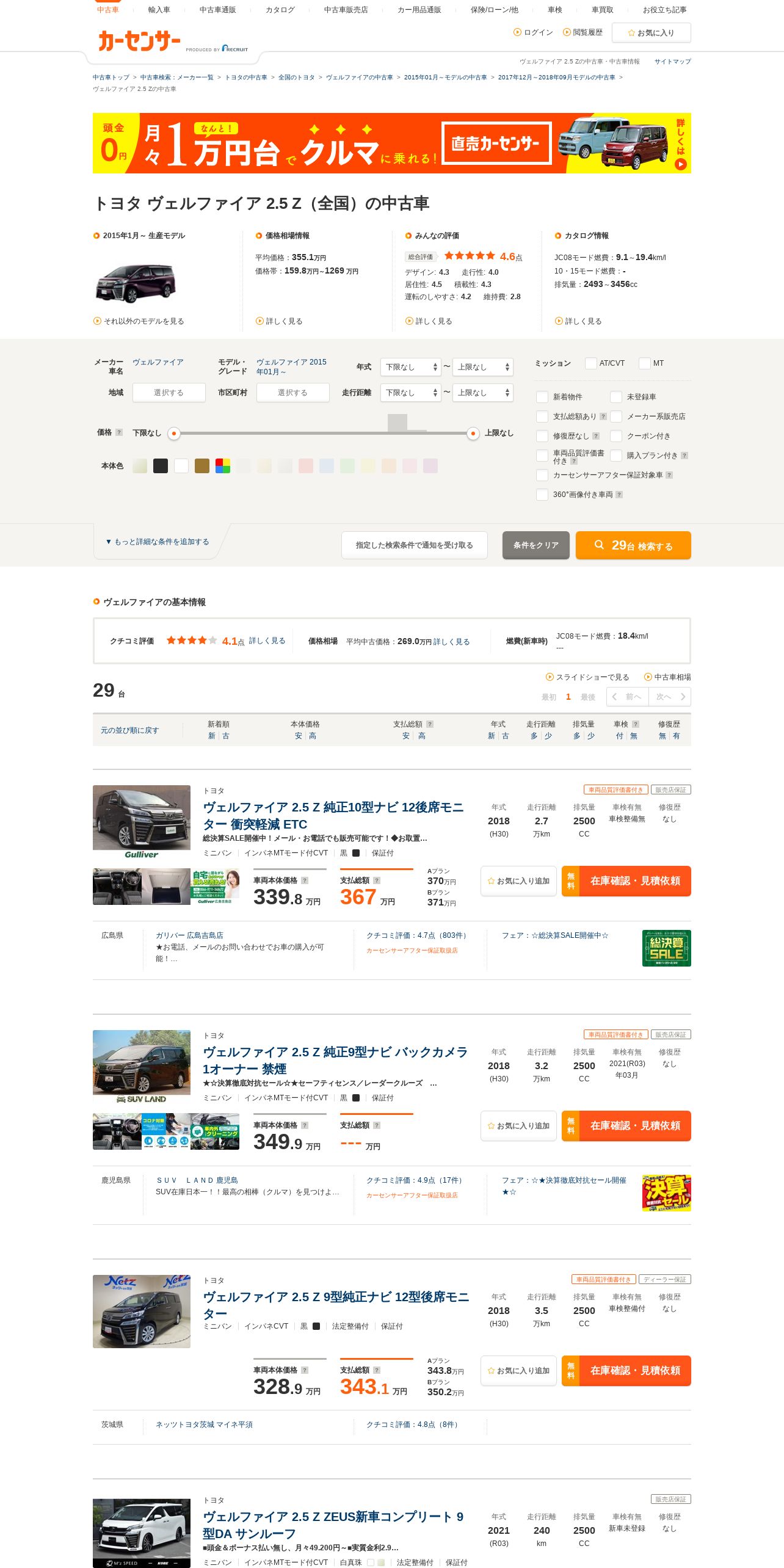The image size is (784, 1568).
Task: Click the price slider lower handle
Action: pos(174,434)
